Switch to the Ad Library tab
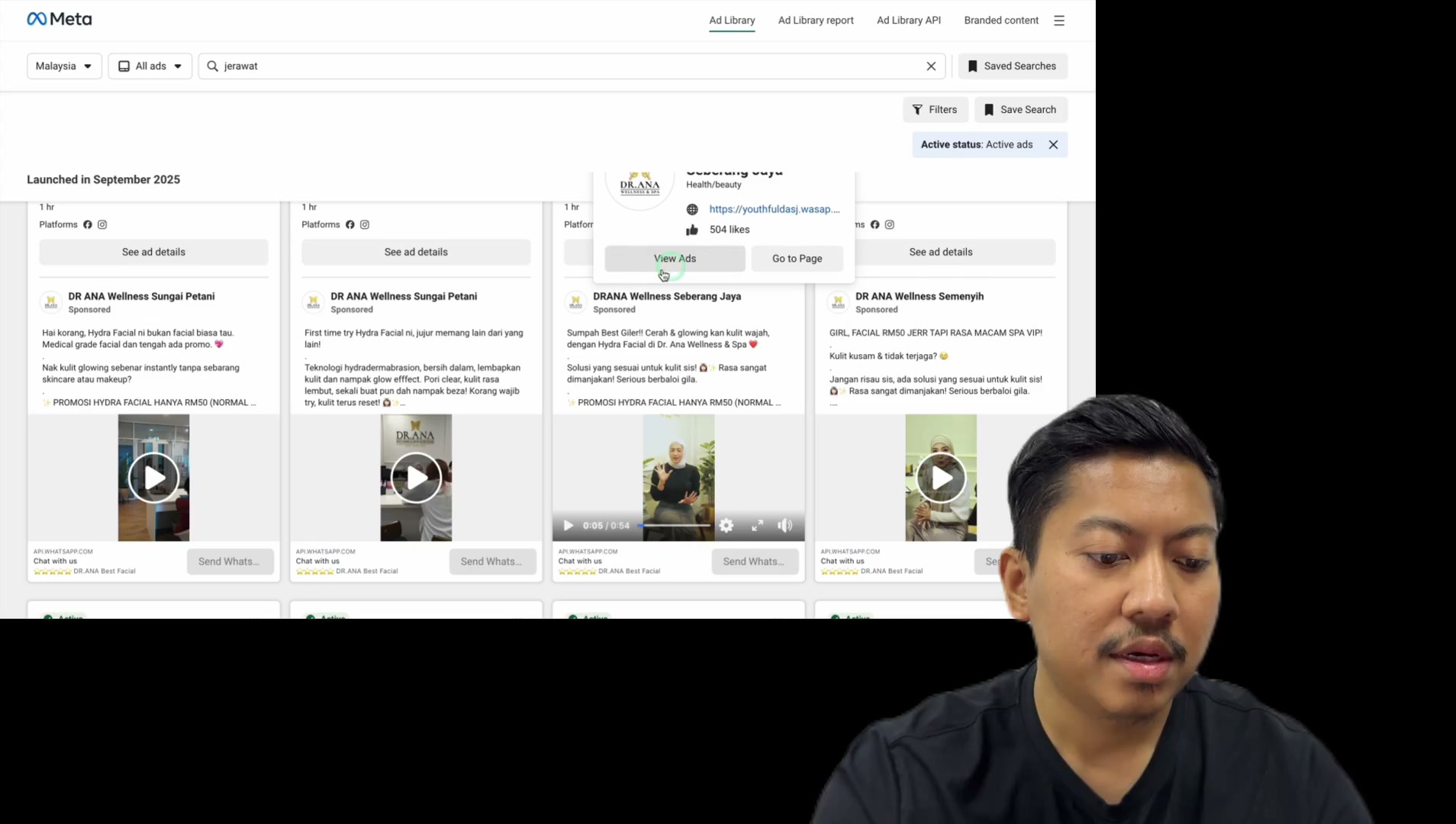 (x=732, y=21)
